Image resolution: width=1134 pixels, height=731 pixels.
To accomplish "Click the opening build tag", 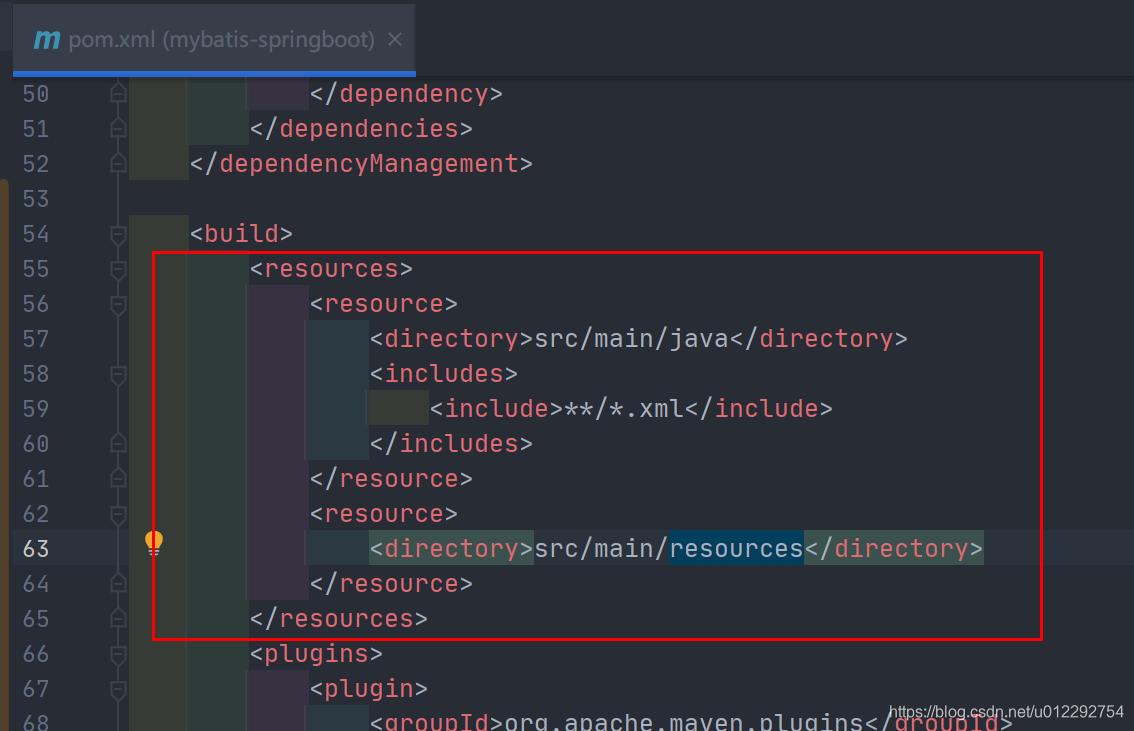I will point(241,234).
